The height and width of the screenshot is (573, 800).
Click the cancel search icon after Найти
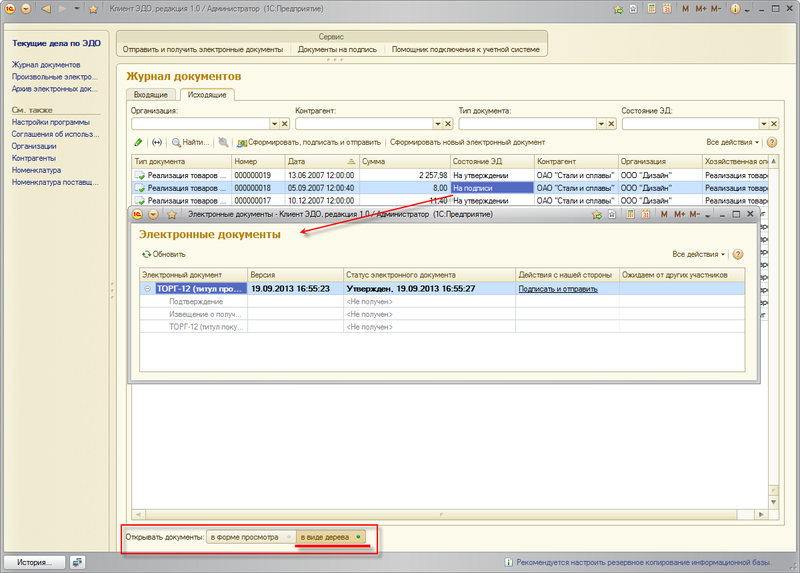(x=223, y=143)
